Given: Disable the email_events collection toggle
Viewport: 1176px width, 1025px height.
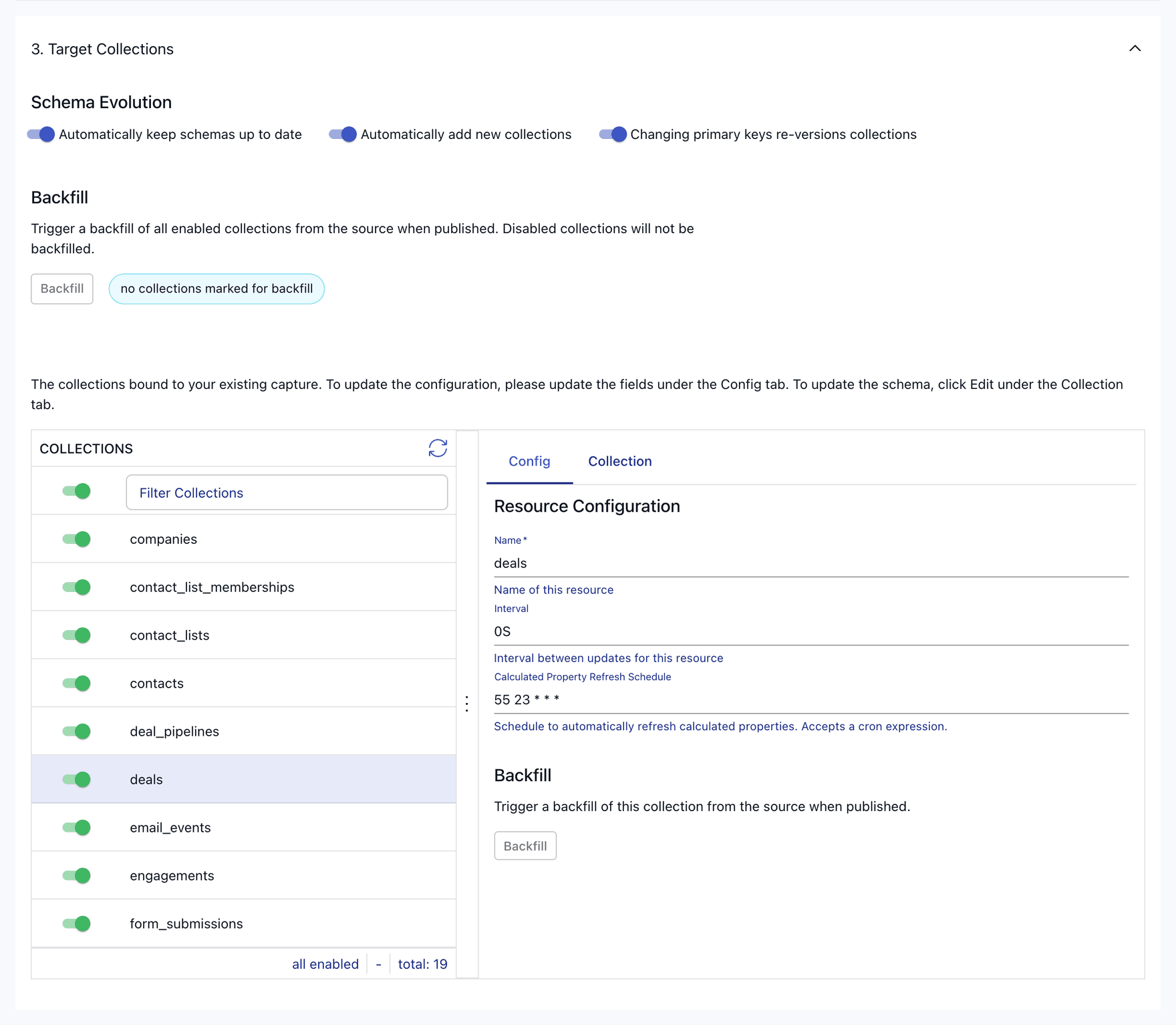Looking at the screenshot, I should coord(77,828).
